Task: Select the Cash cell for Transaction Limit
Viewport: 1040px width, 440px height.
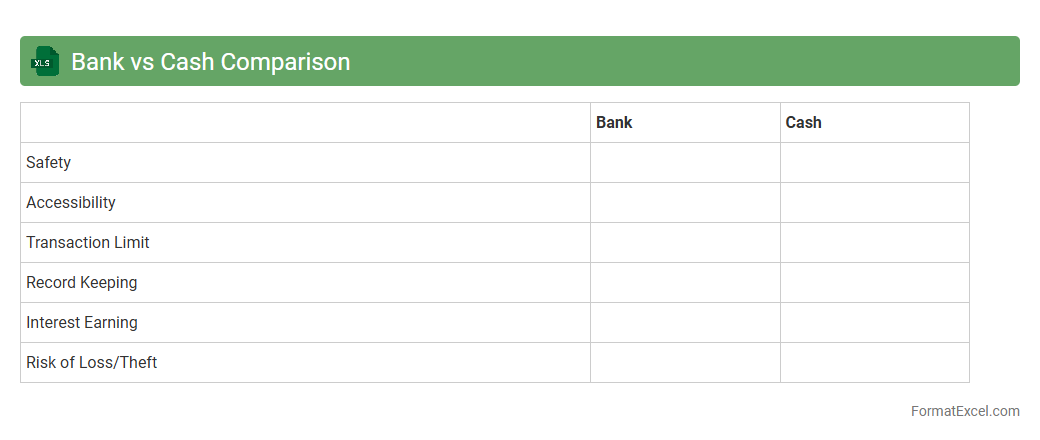Action: click(x=874, y=243)
